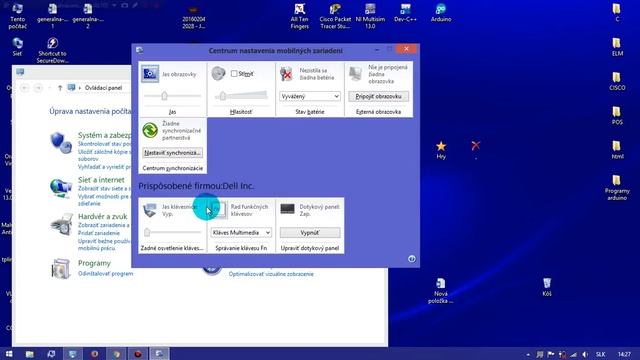Open help with the question mark icon
Image resolution: width=640 pixels, height=360 pixels.
tap(412, 259)
